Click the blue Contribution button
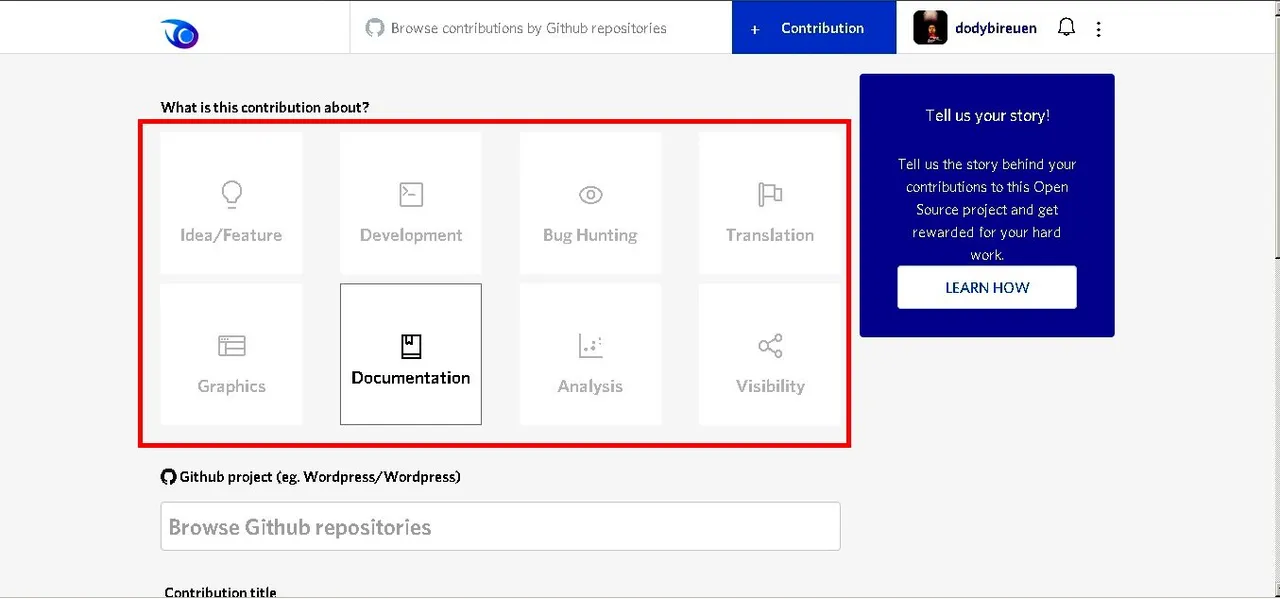The width and height of the screenshot is (1280, 599). (814, 28)
